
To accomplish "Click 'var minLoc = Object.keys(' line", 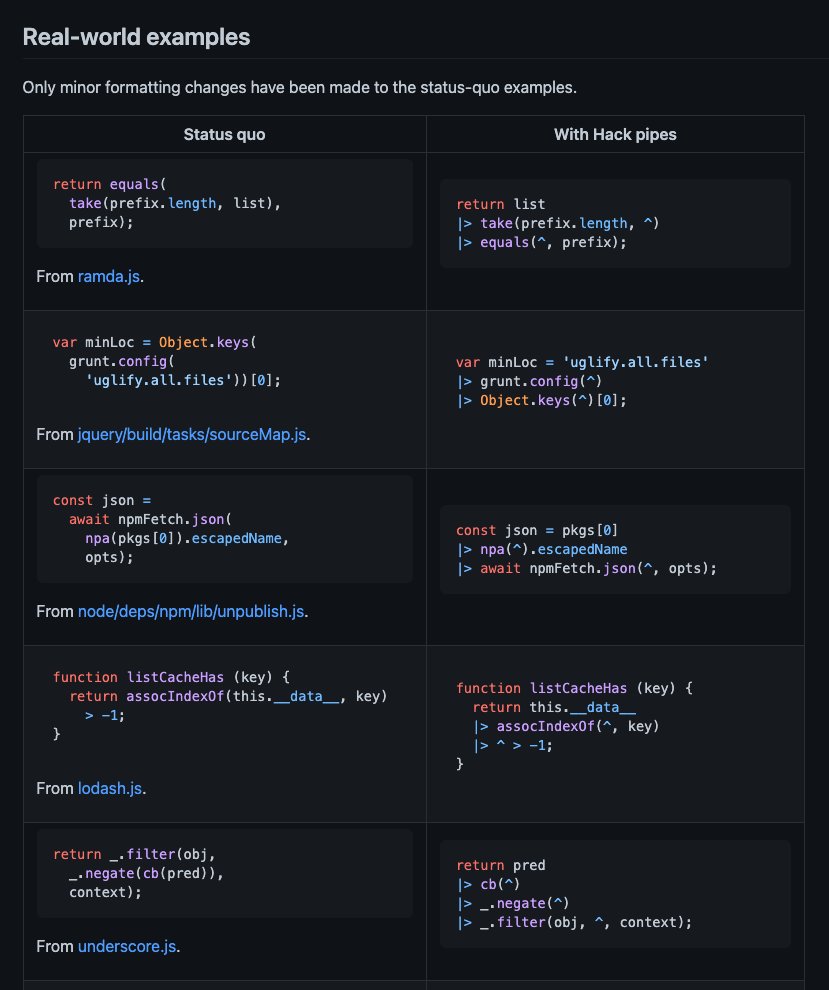I will pyautogui.click(x=155, y=342).
